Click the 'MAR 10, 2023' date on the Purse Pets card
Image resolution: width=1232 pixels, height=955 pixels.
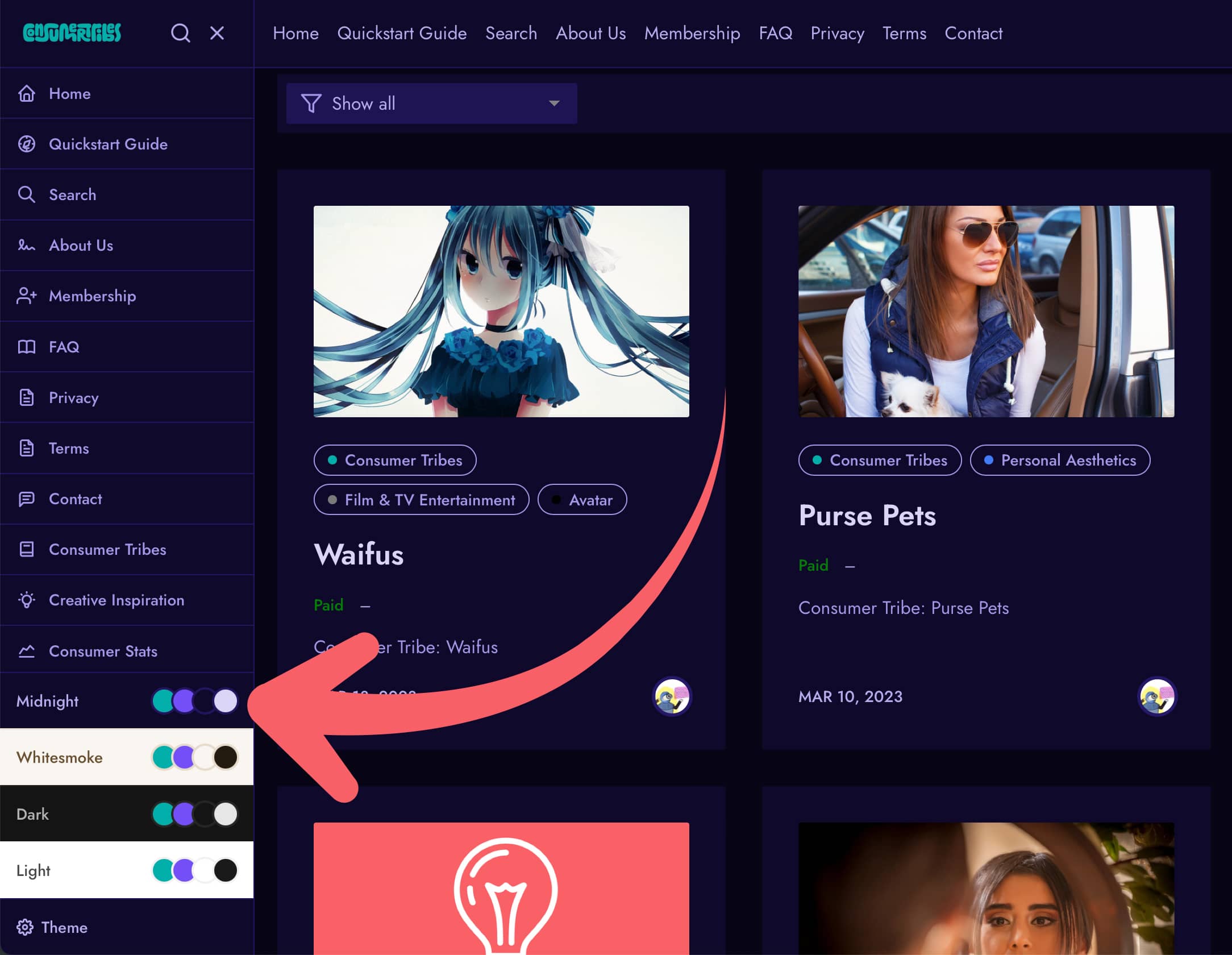(850, 696)
